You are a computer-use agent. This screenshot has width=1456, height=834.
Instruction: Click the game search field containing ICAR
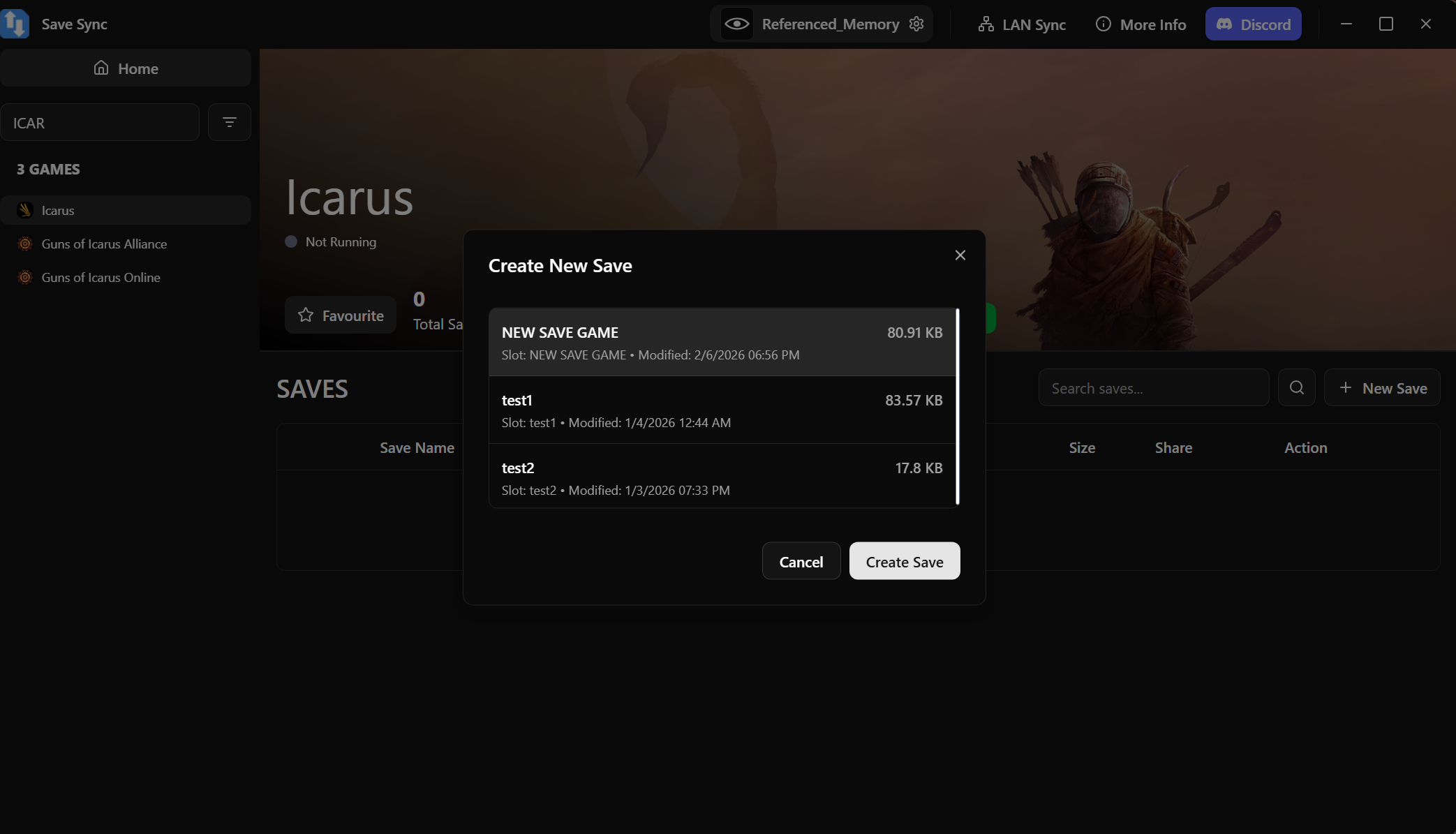(x=100, y=123)
